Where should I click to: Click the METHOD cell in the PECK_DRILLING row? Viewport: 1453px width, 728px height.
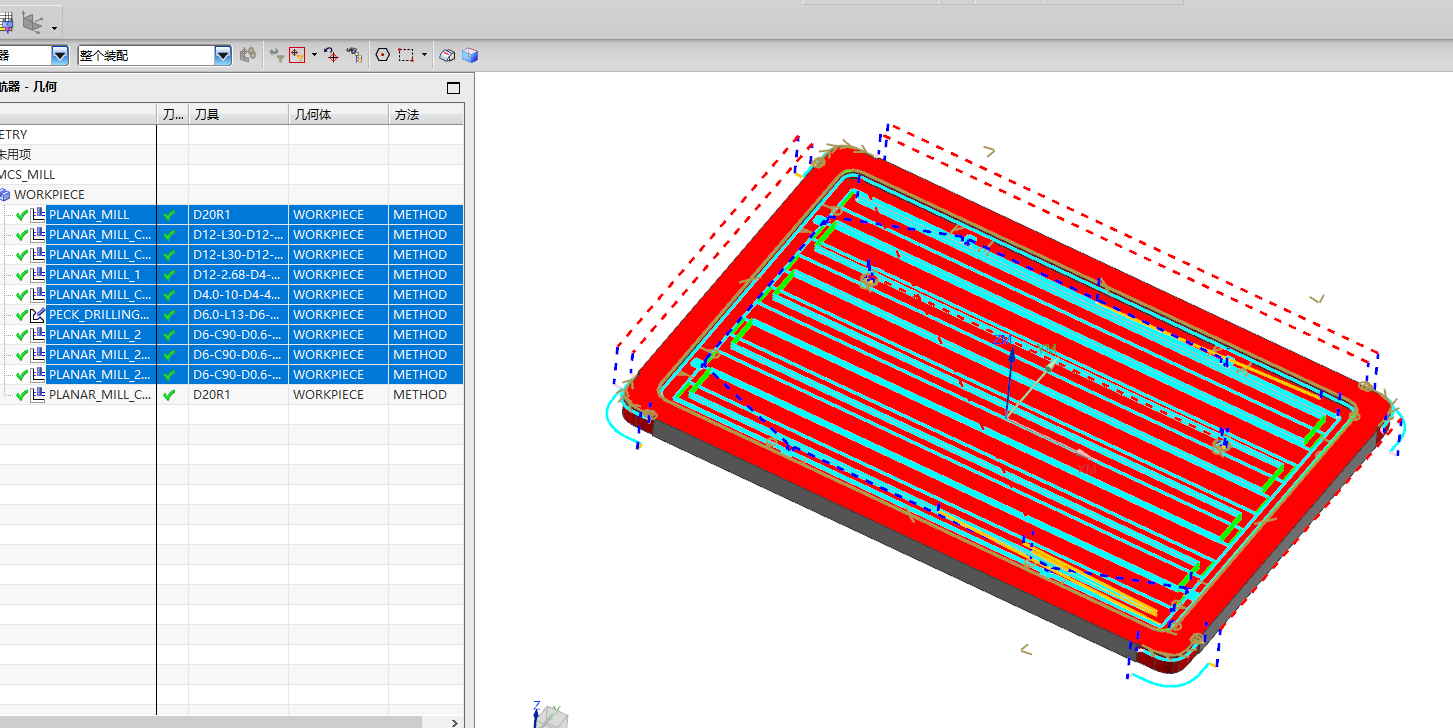[x=426, y=315]
